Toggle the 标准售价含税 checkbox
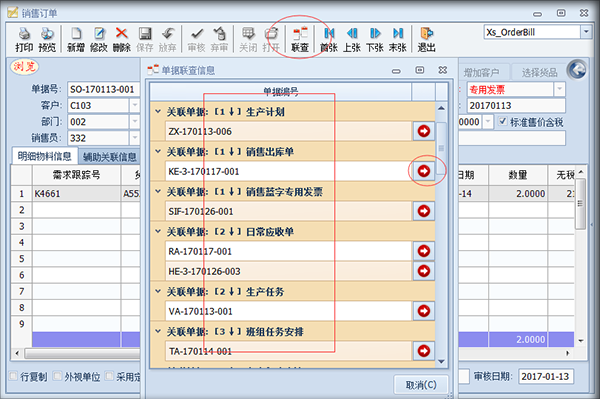Viewport: 600px width, 399px height. click(502, 122)
